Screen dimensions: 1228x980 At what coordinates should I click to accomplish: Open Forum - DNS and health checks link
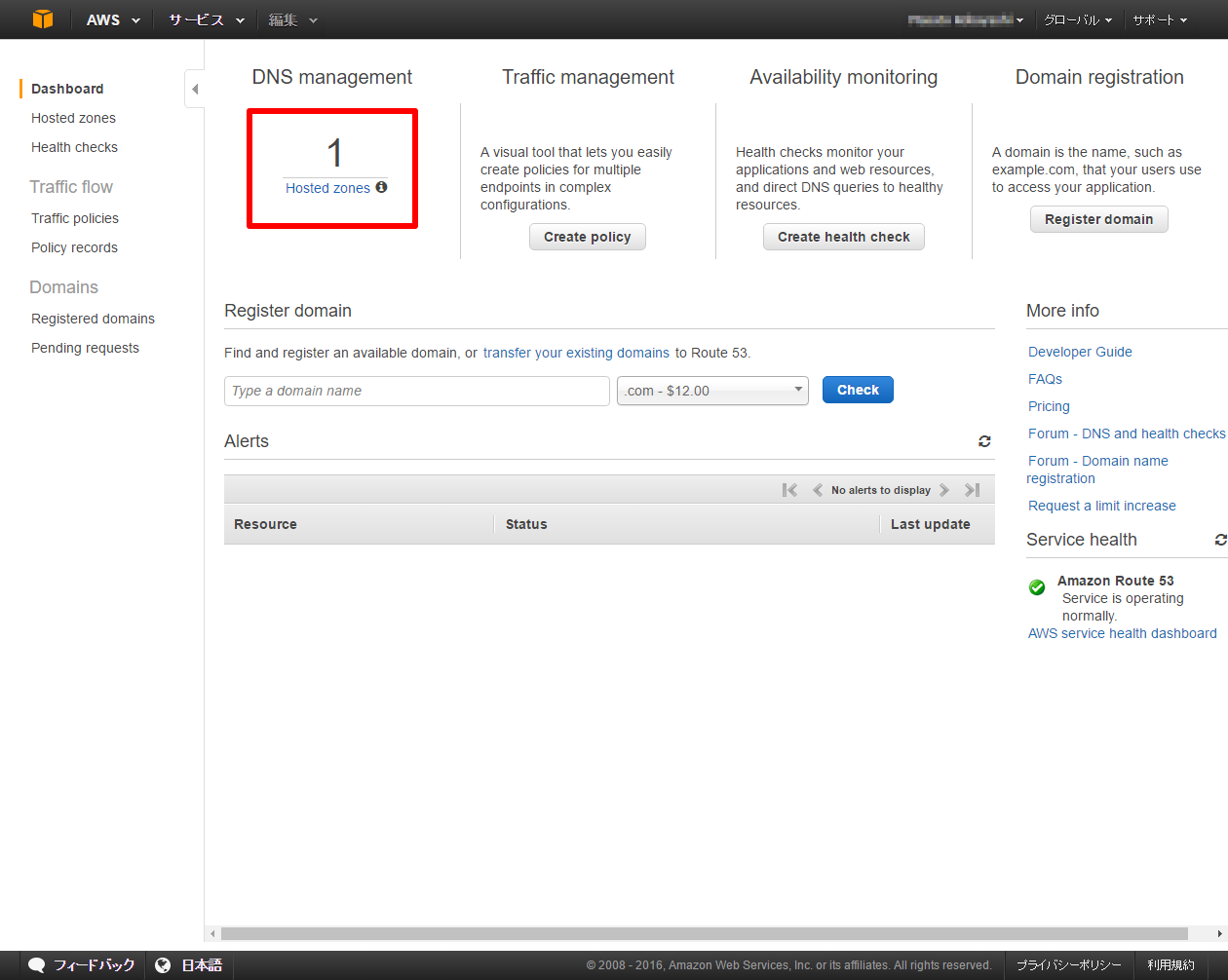1127,433
